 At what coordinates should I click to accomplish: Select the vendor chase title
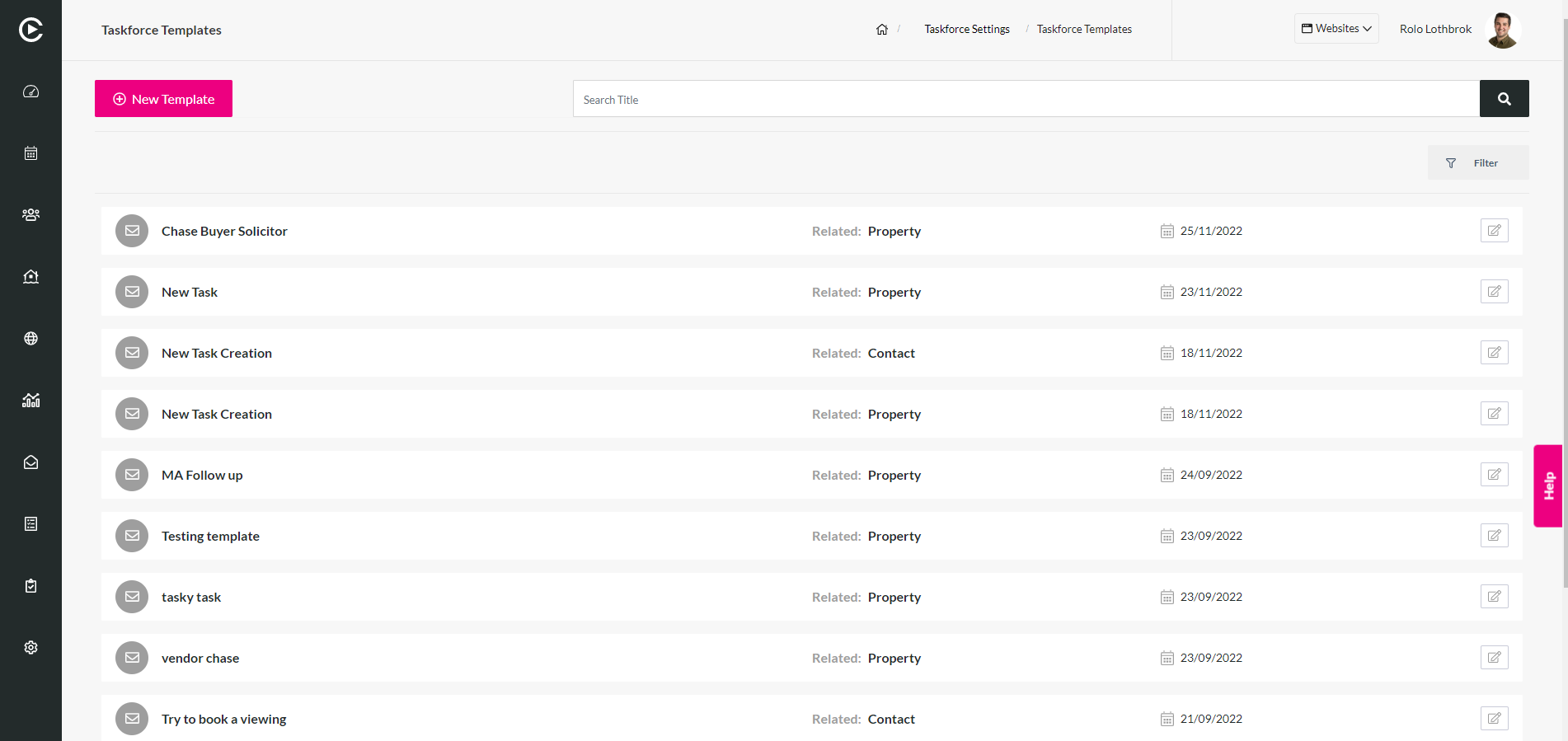pos(200,659)
